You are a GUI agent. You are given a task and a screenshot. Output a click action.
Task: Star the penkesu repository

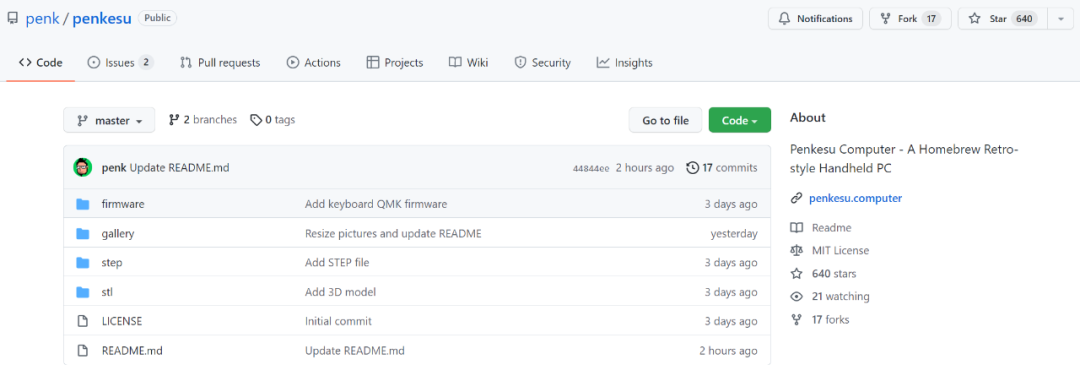coord(1002,19)
